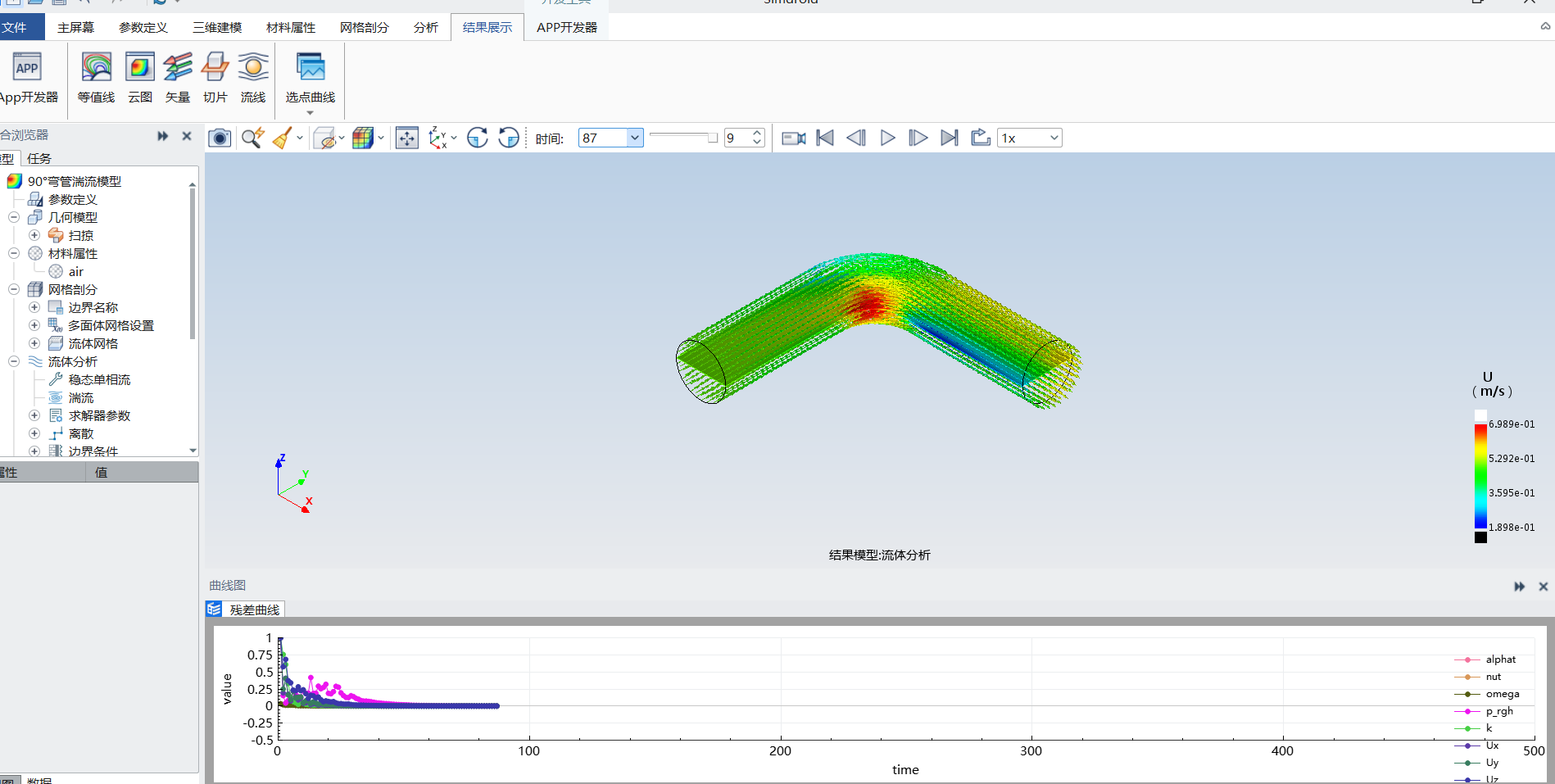Viewport: 1555px width, 784px height.
Task: Select the 参数定义 tree item
Action: click(73, 199)
